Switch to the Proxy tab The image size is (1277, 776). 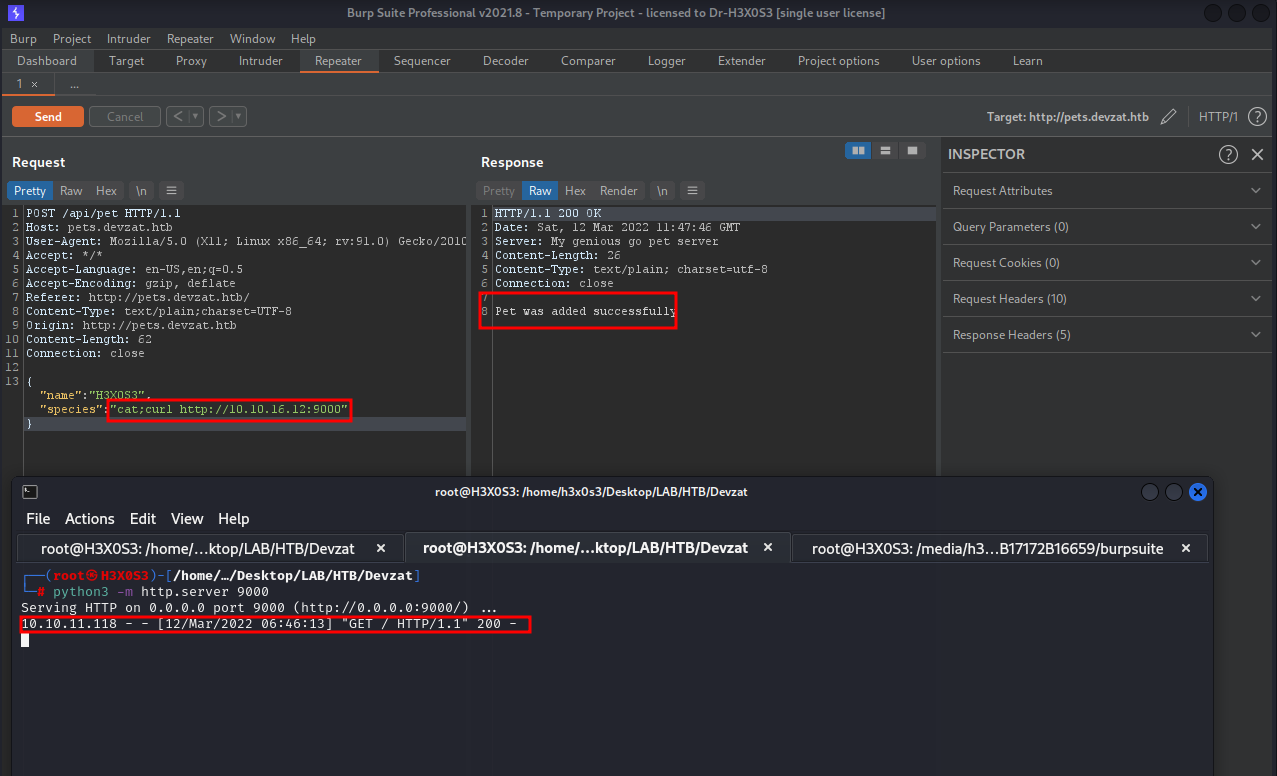pyautogui.click(x=191, y=61)
